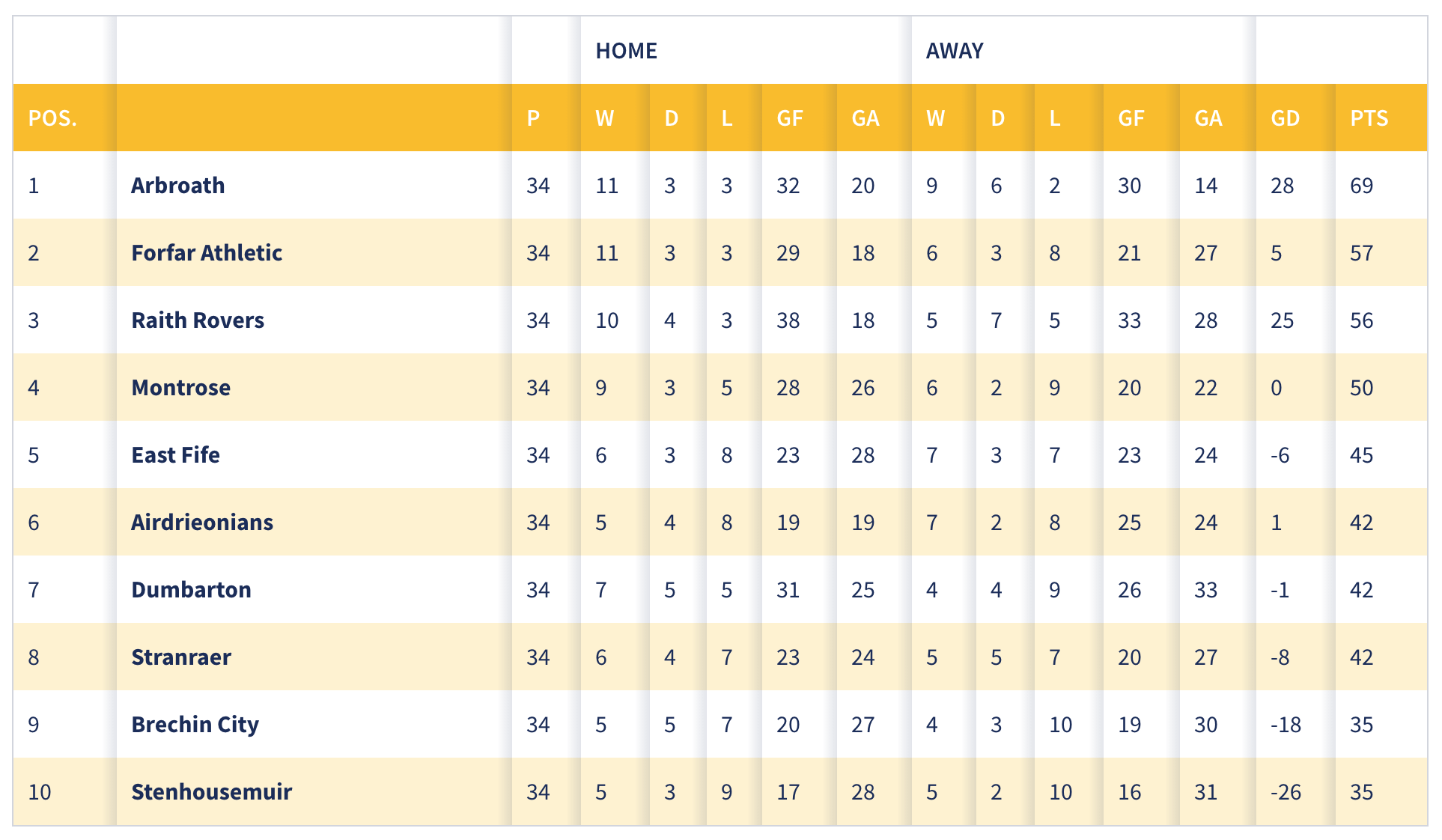
Task: Click the Dumbarton team name
Action: (191, 590)
